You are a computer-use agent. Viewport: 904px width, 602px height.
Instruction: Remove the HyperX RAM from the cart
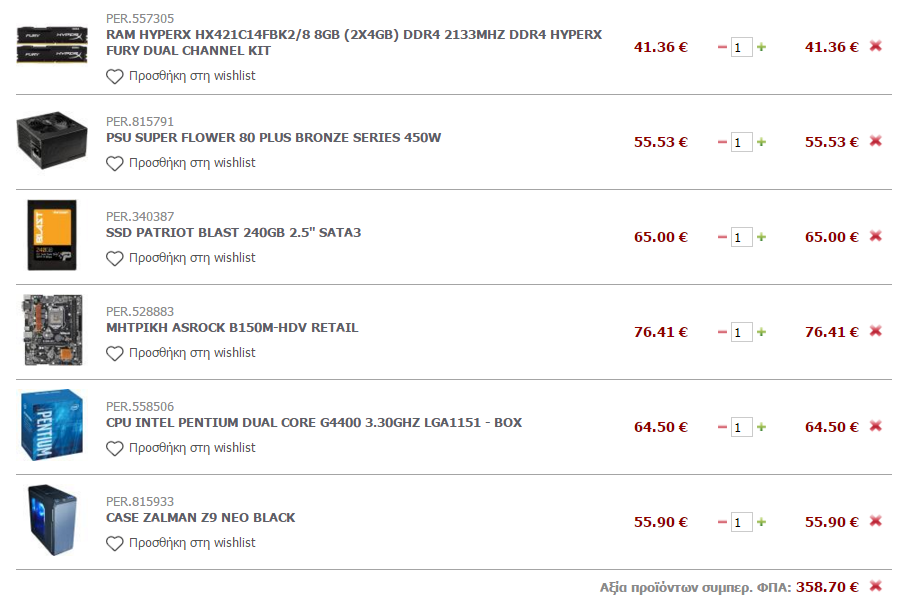click(x=875, y=46)
